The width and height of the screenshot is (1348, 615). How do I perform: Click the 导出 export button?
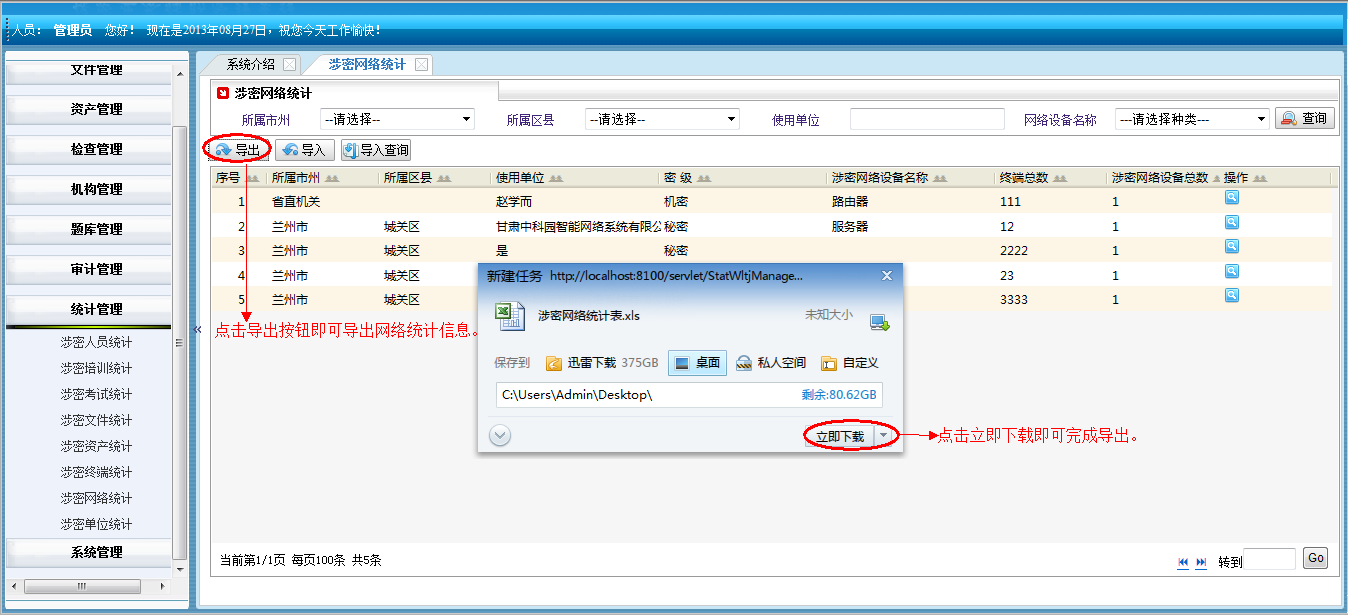238,150
